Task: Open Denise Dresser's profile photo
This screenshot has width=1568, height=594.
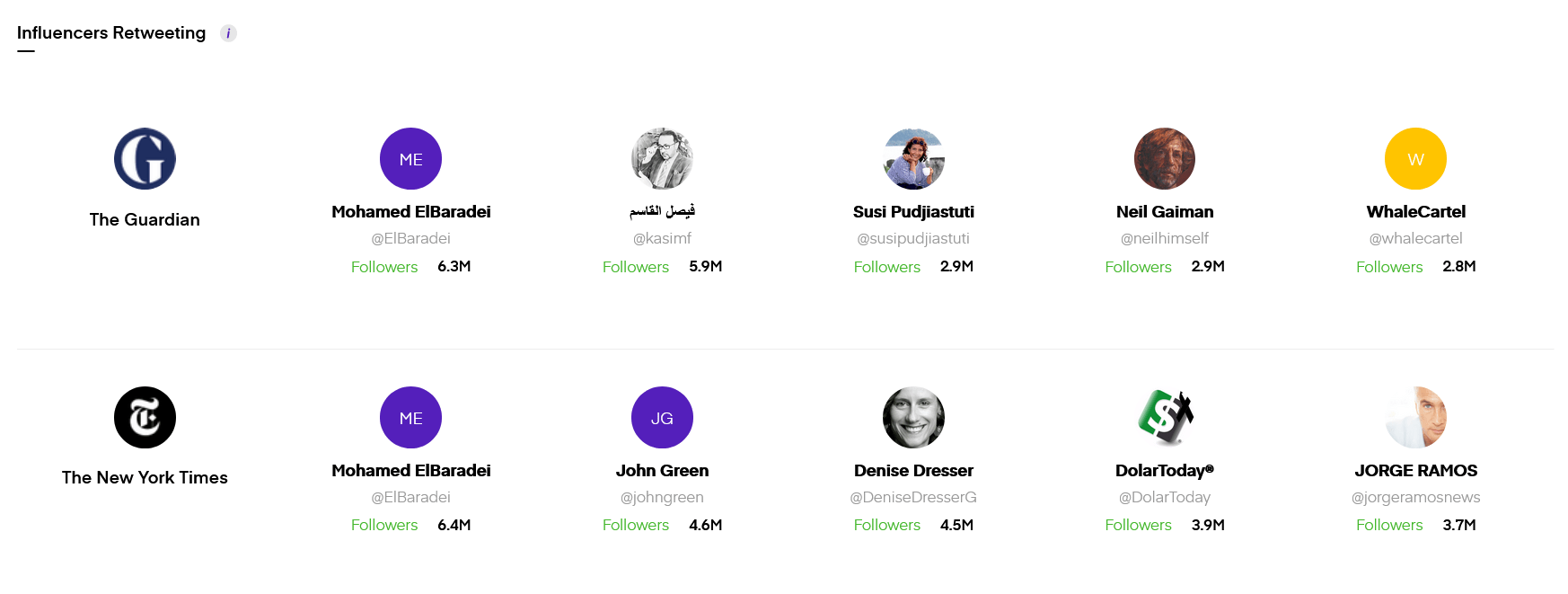Action: click(913, 418)
